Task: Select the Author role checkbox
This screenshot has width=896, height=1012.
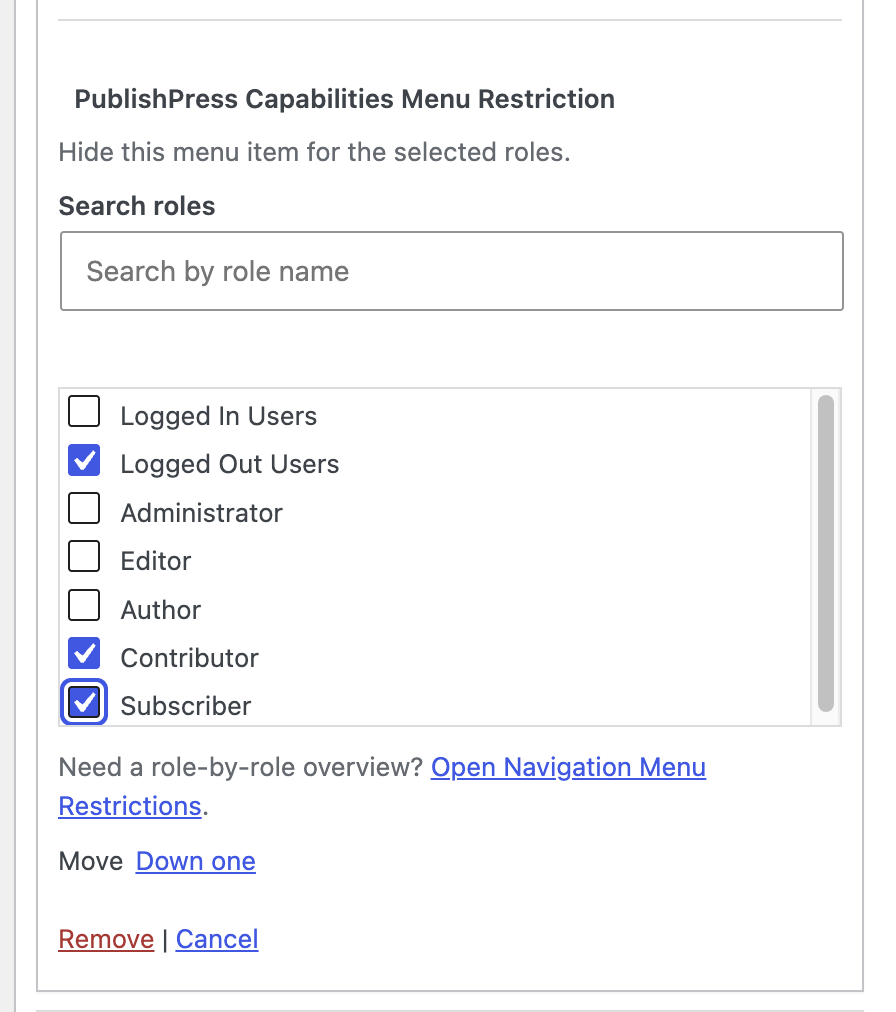Action: pos(84,605)
